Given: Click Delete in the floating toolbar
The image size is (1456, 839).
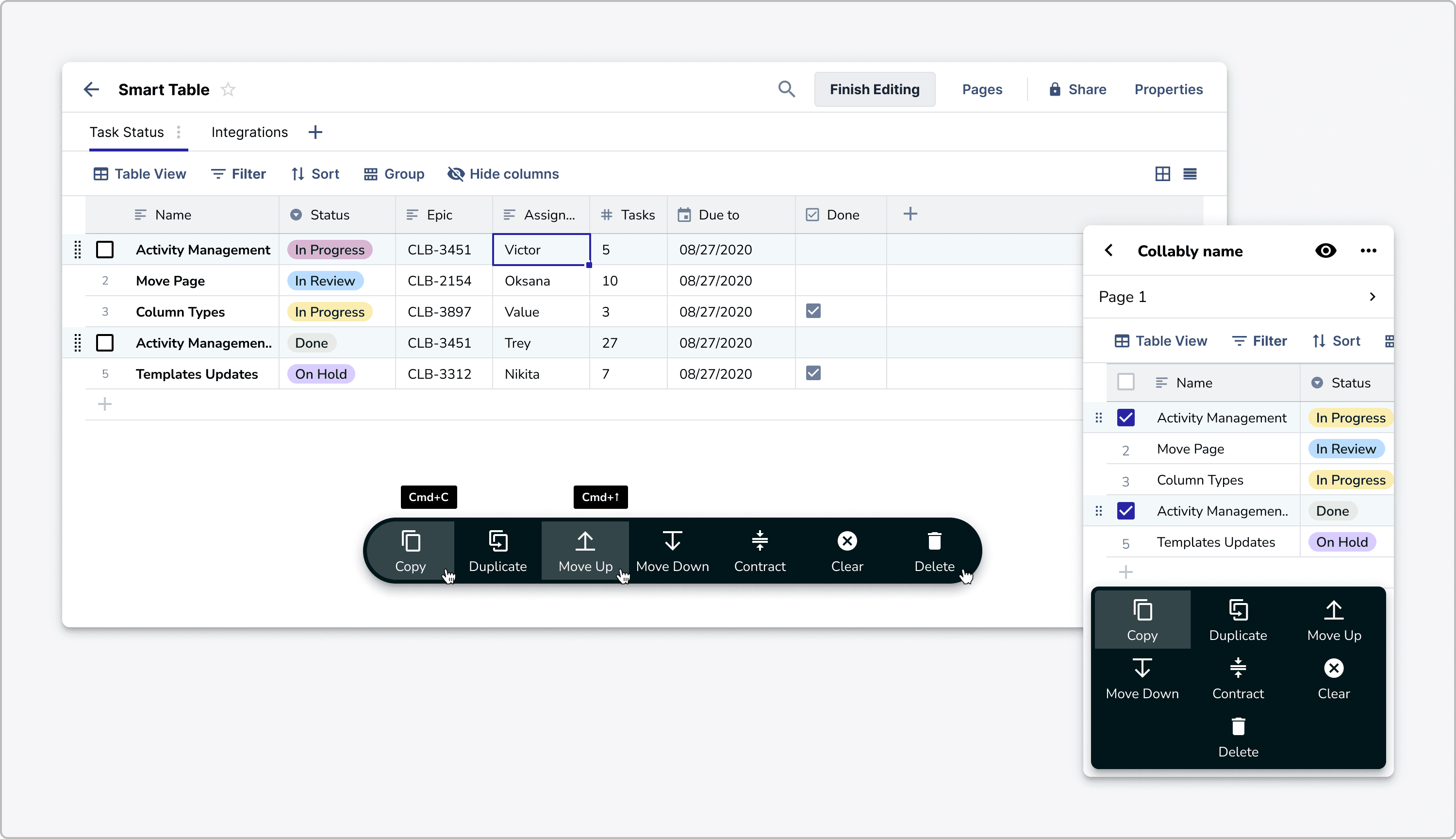Looking at the screenshot, I should [934, 551].
